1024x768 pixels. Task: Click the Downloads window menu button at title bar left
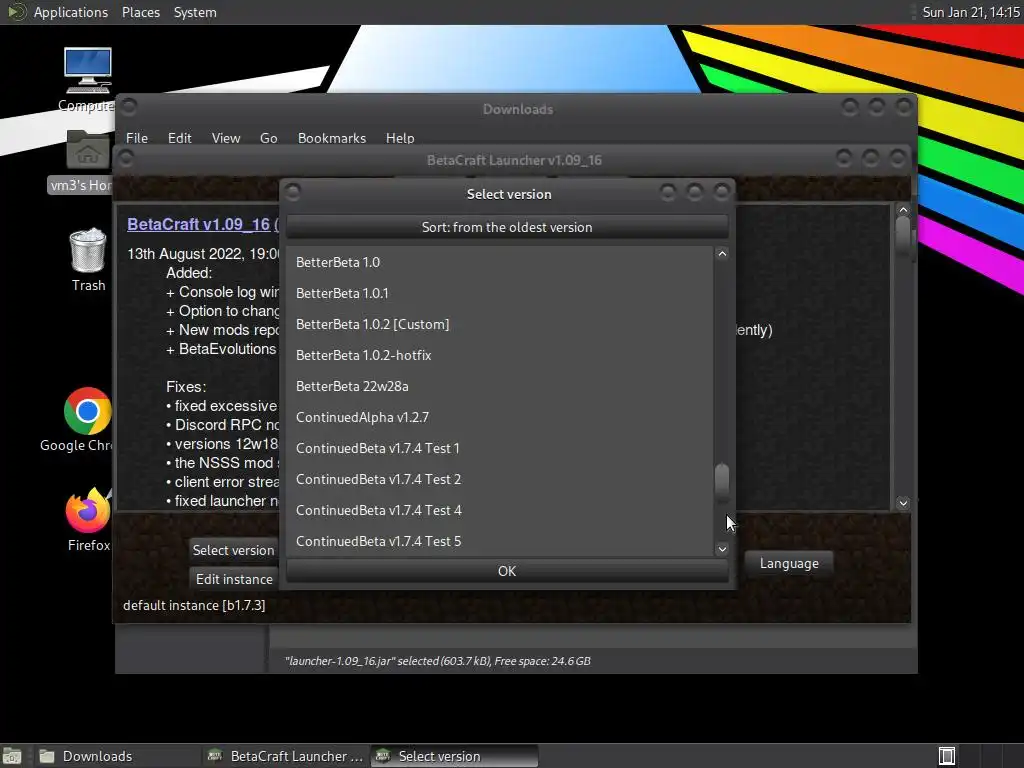click(x=129, y=106)
